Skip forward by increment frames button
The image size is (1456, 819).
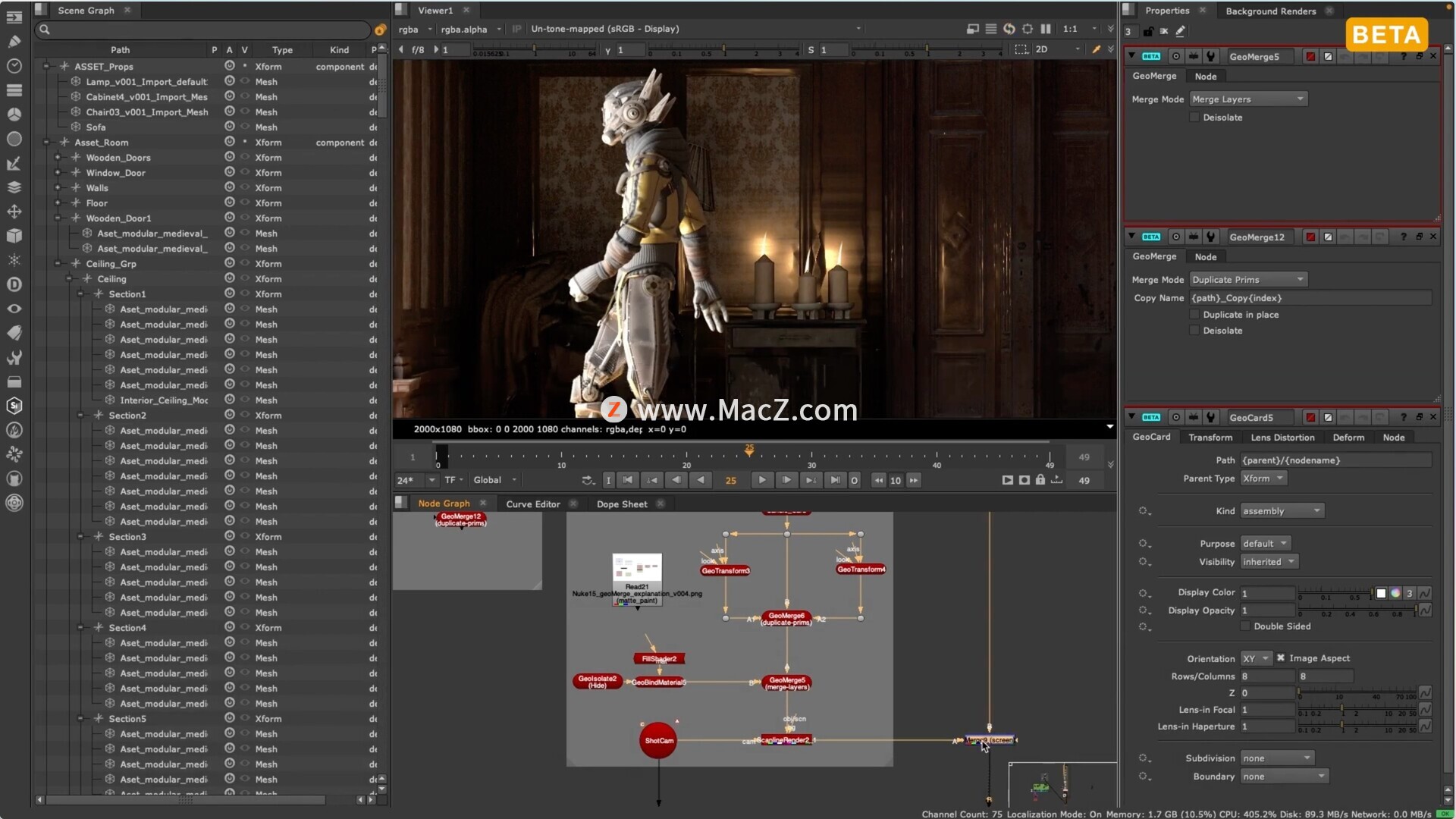coord(914,480)
